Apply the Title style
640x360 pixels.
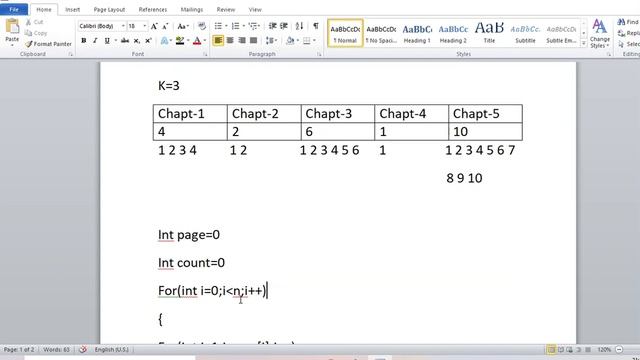489,33
